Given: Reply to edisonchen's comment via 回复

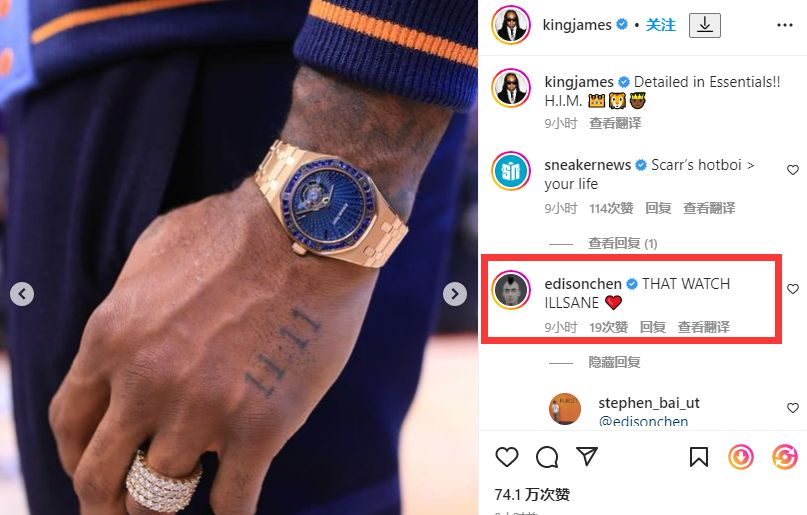Looking at the screenshot, I should point(652,327).
